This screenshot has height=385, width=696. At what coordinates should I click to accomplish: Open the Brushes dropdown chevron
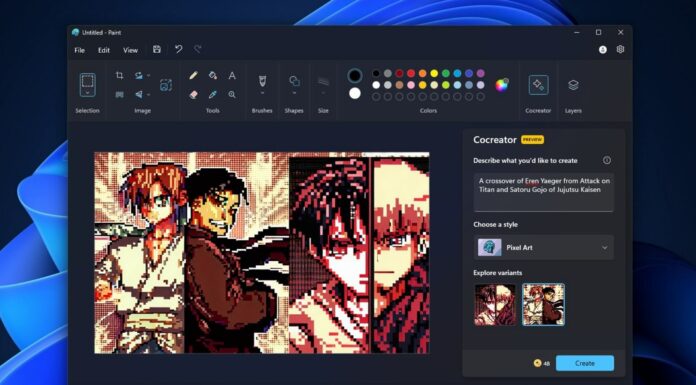tap(262, 93)
